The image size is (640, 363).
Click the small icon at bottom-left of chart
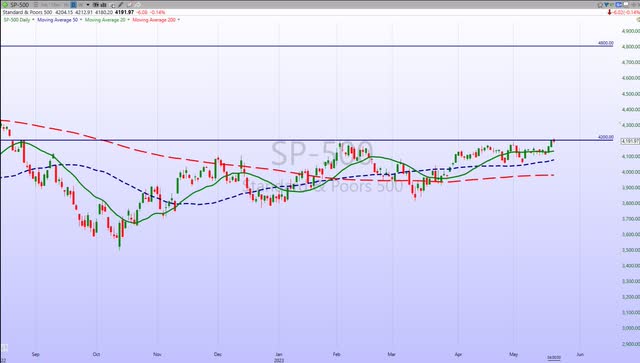4,348
